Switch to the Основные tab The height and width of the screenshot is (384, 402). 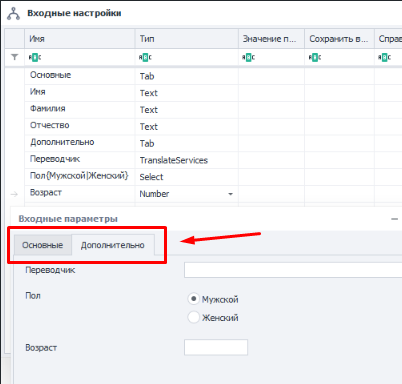(x=43, y=245)
